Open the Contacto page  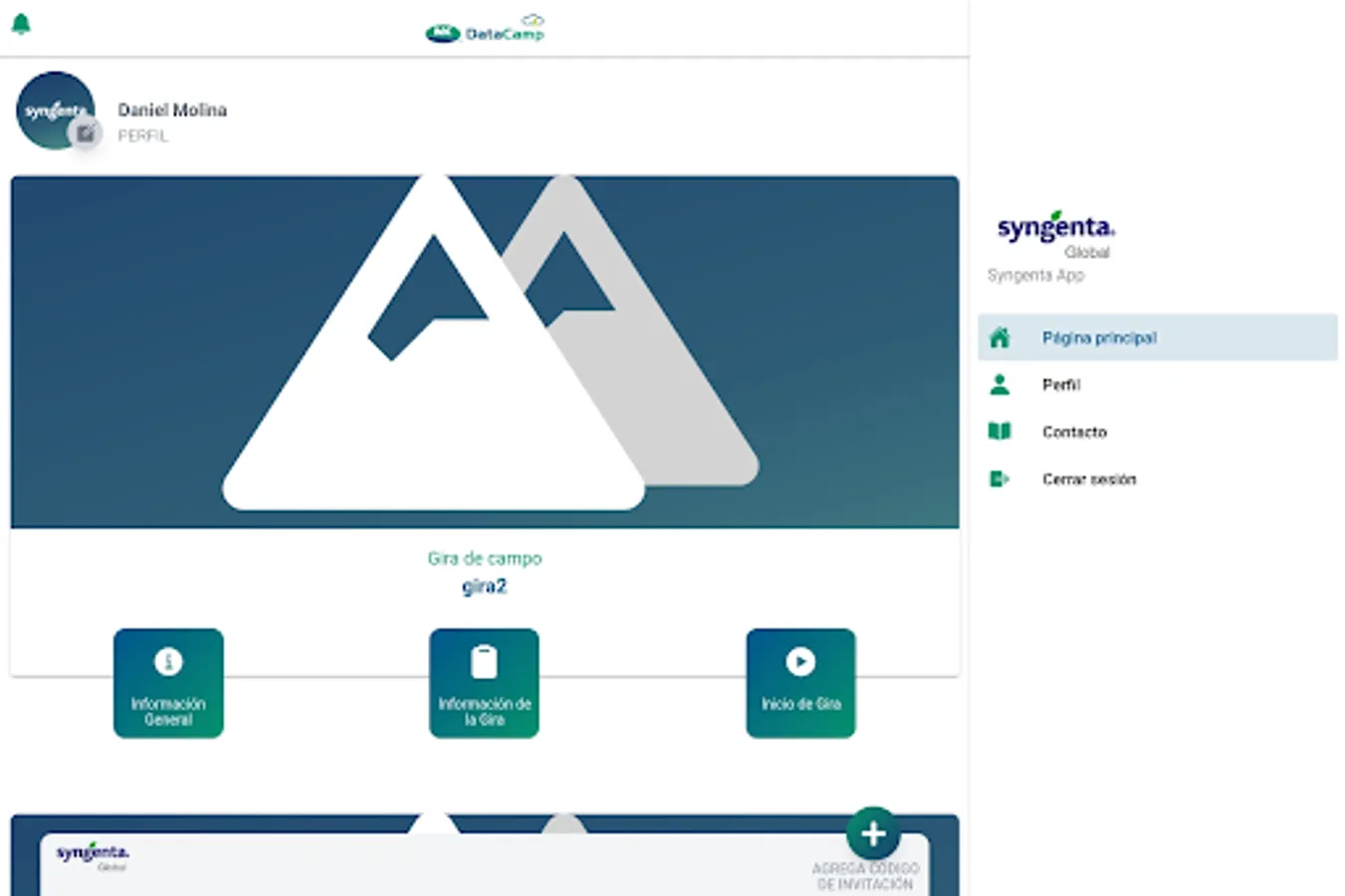1074,431
